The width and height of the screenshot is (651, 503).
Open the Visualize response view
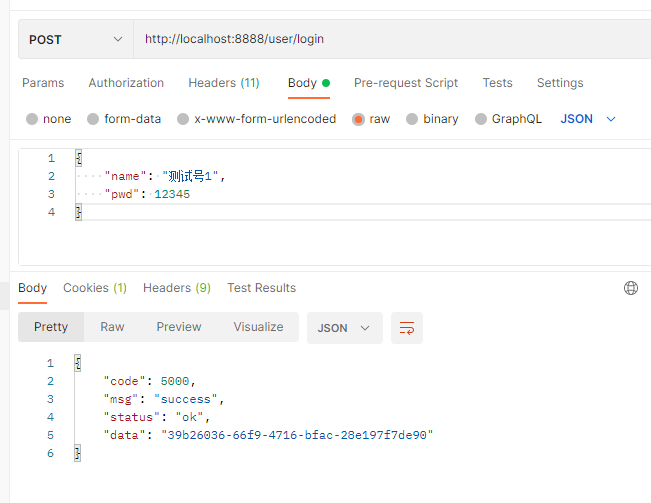[258, 327]
